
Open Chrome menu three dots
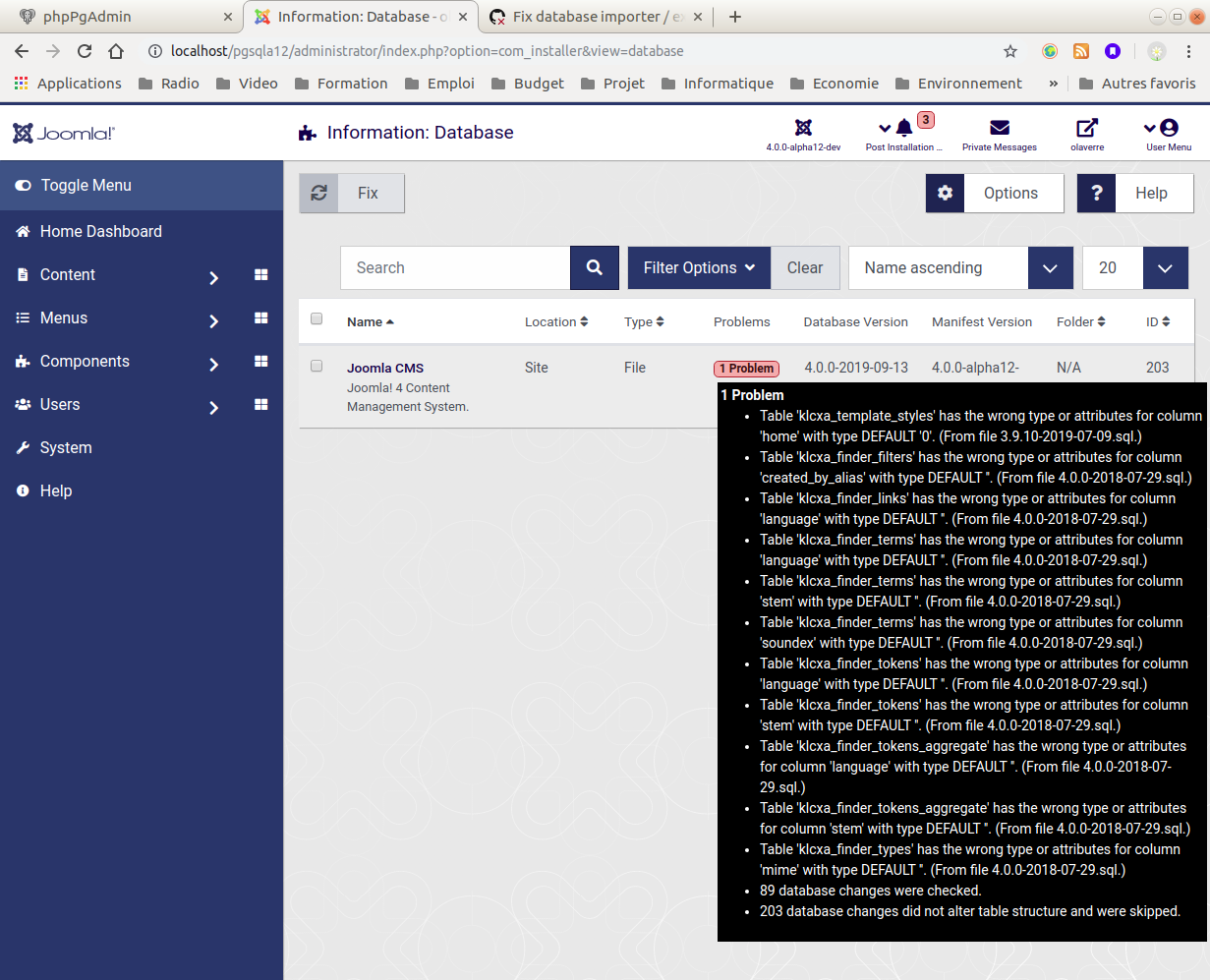pos(1188,51)
